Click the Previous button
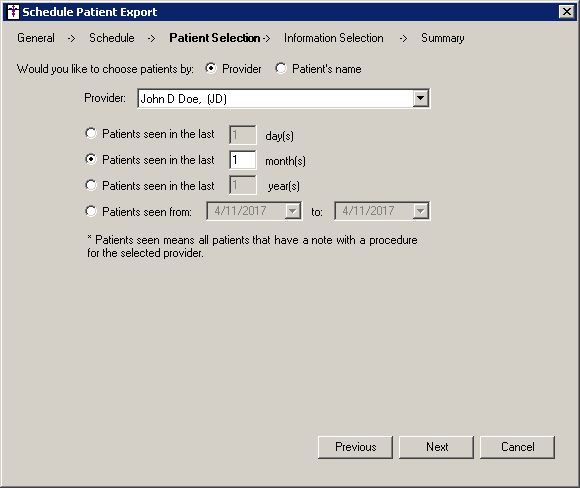 (355, 447)
